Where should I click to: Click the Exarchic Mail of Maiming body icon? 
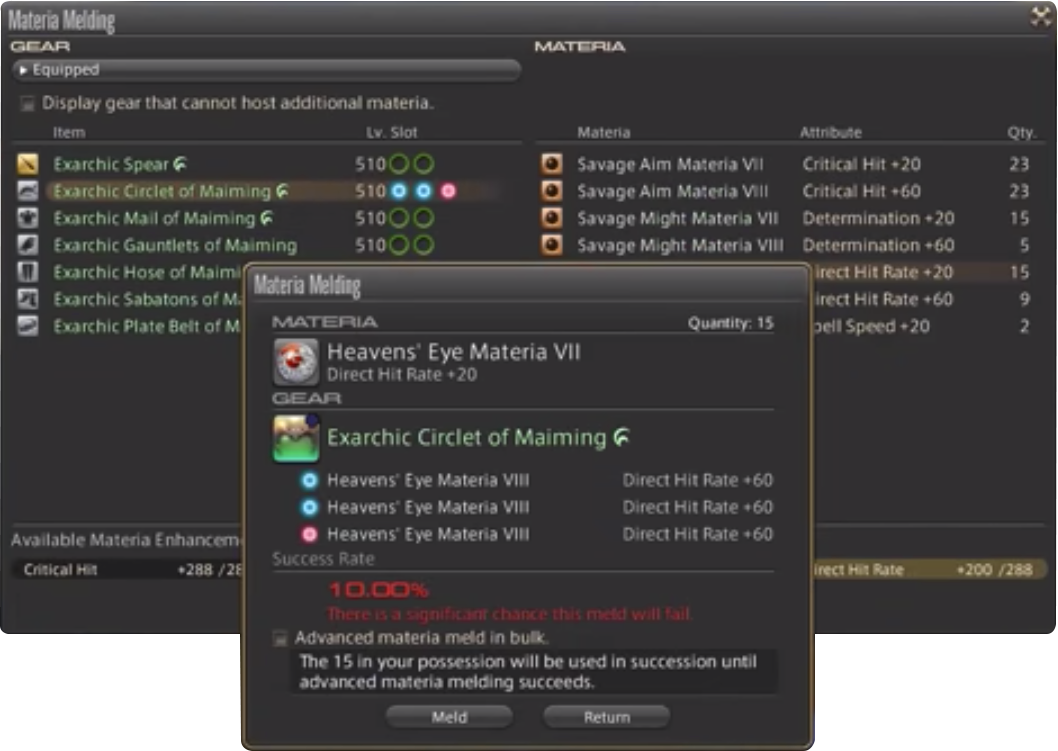[x=28, y=218]
